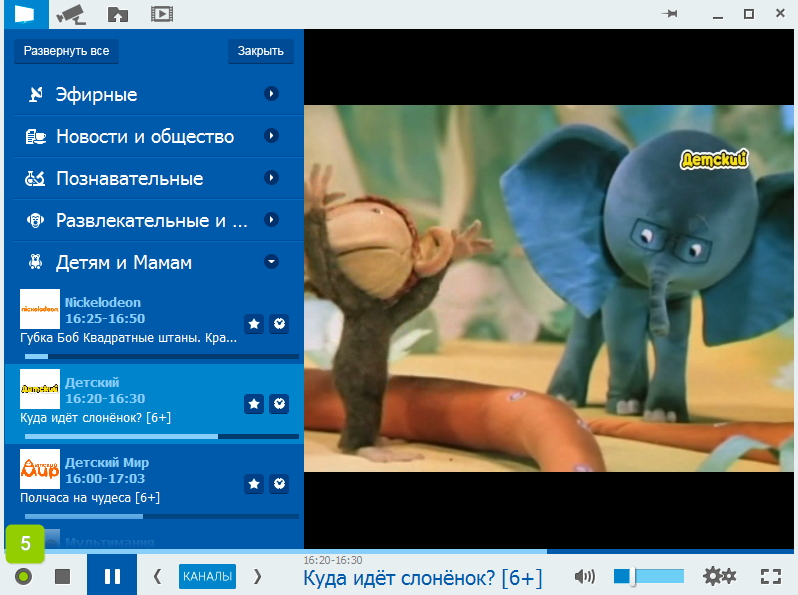The height and width of the screenshot is (595, 798).
Task: Click the Закрыть button
Action: point(261,51)
